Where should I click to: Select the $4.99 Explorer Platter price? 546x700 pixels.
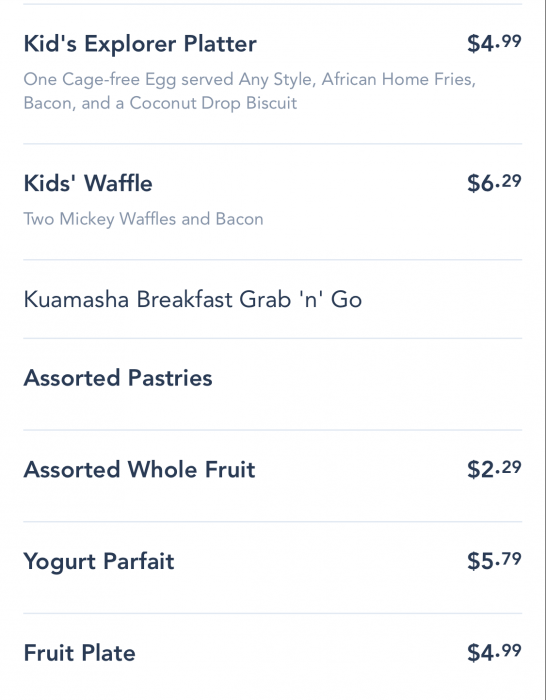(x=494, y=43)
